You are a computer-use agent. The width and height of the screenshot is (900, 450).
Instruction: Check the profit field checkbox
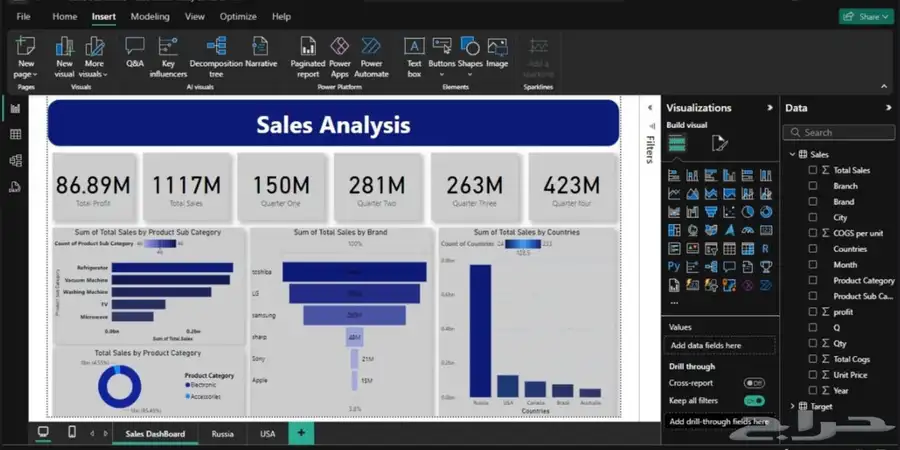point(813,312)
